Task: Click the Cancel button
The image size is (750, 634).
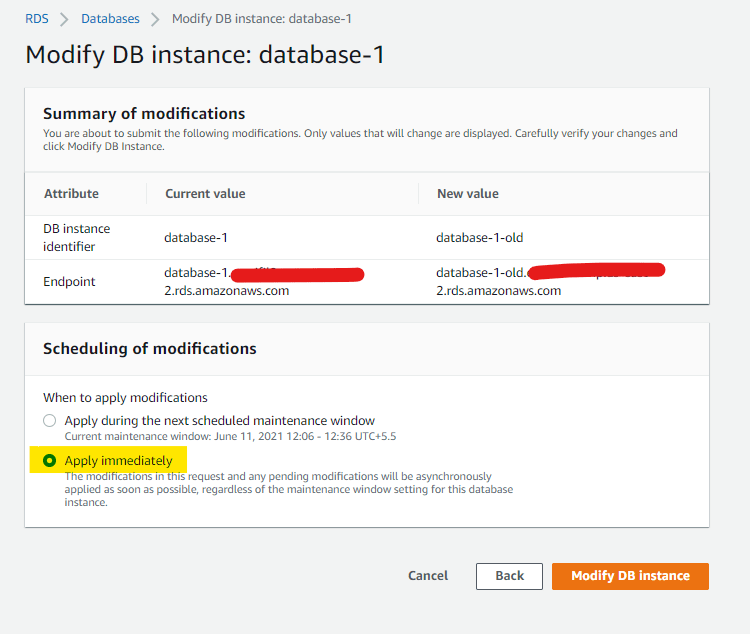Action: coord(428,576)
